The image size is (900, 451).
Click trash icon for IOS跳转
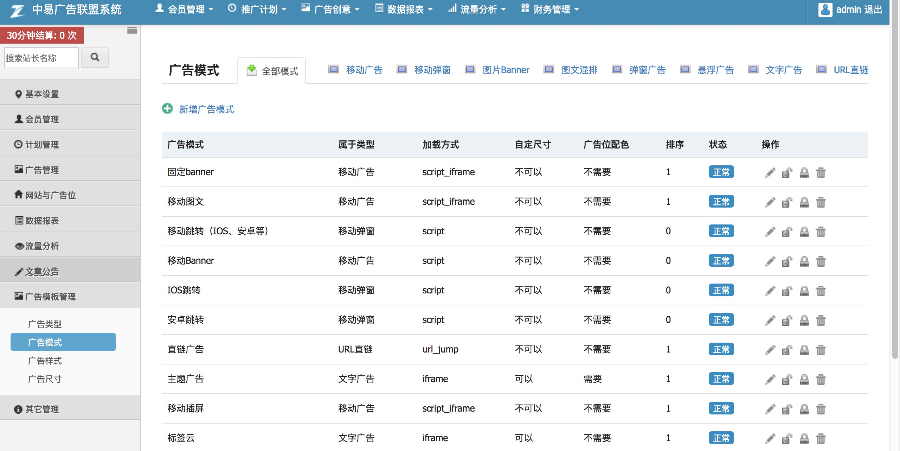coord(821,290)
